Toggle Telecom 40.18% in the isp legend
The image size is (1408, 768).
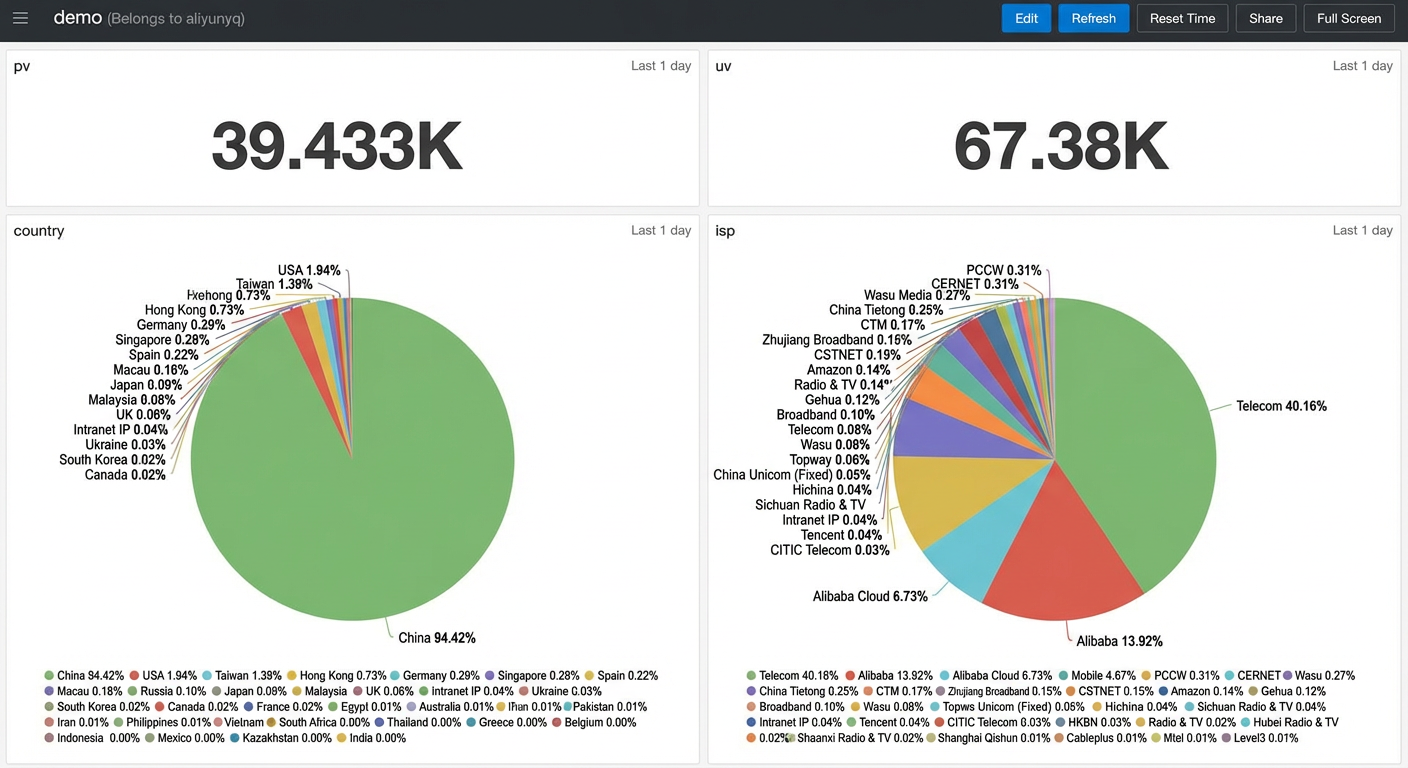coord(793,676)
